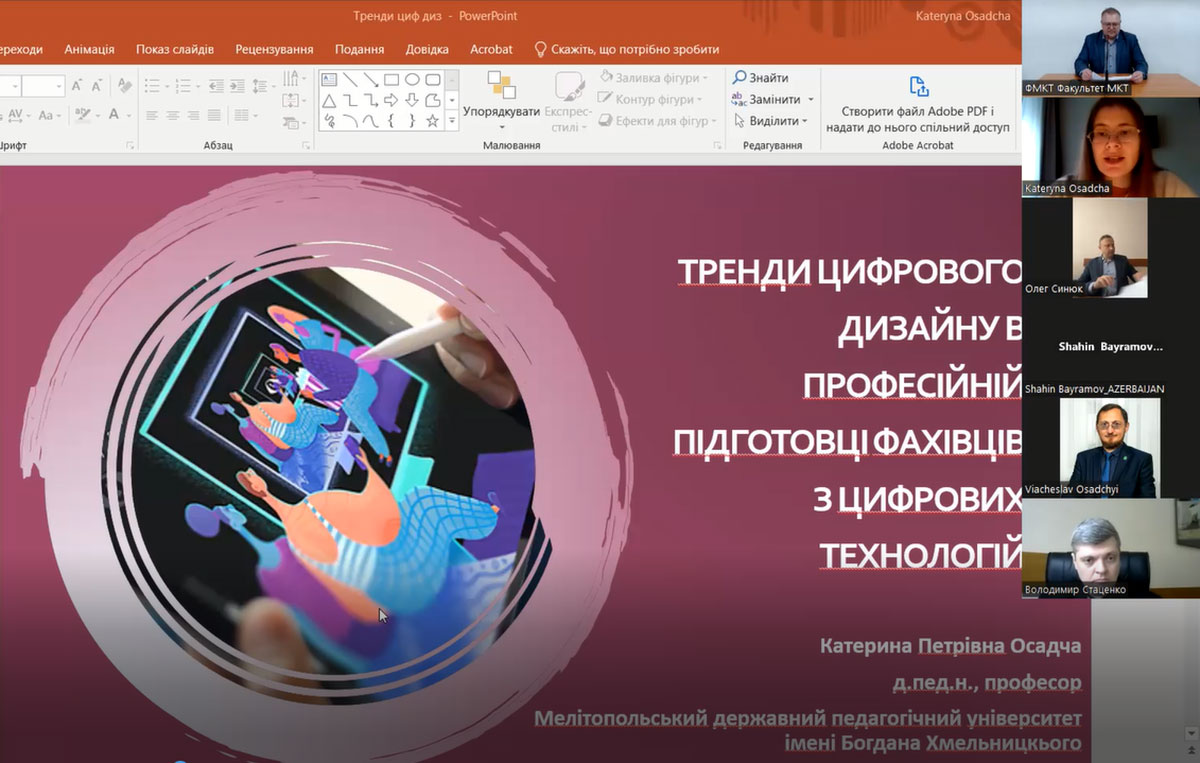Image resolution: width=1200 pixels, height=763 pixels.
Task: Select the Viacheslav Osadchyi video thumbnail
Action: (x=1110, y=447)
